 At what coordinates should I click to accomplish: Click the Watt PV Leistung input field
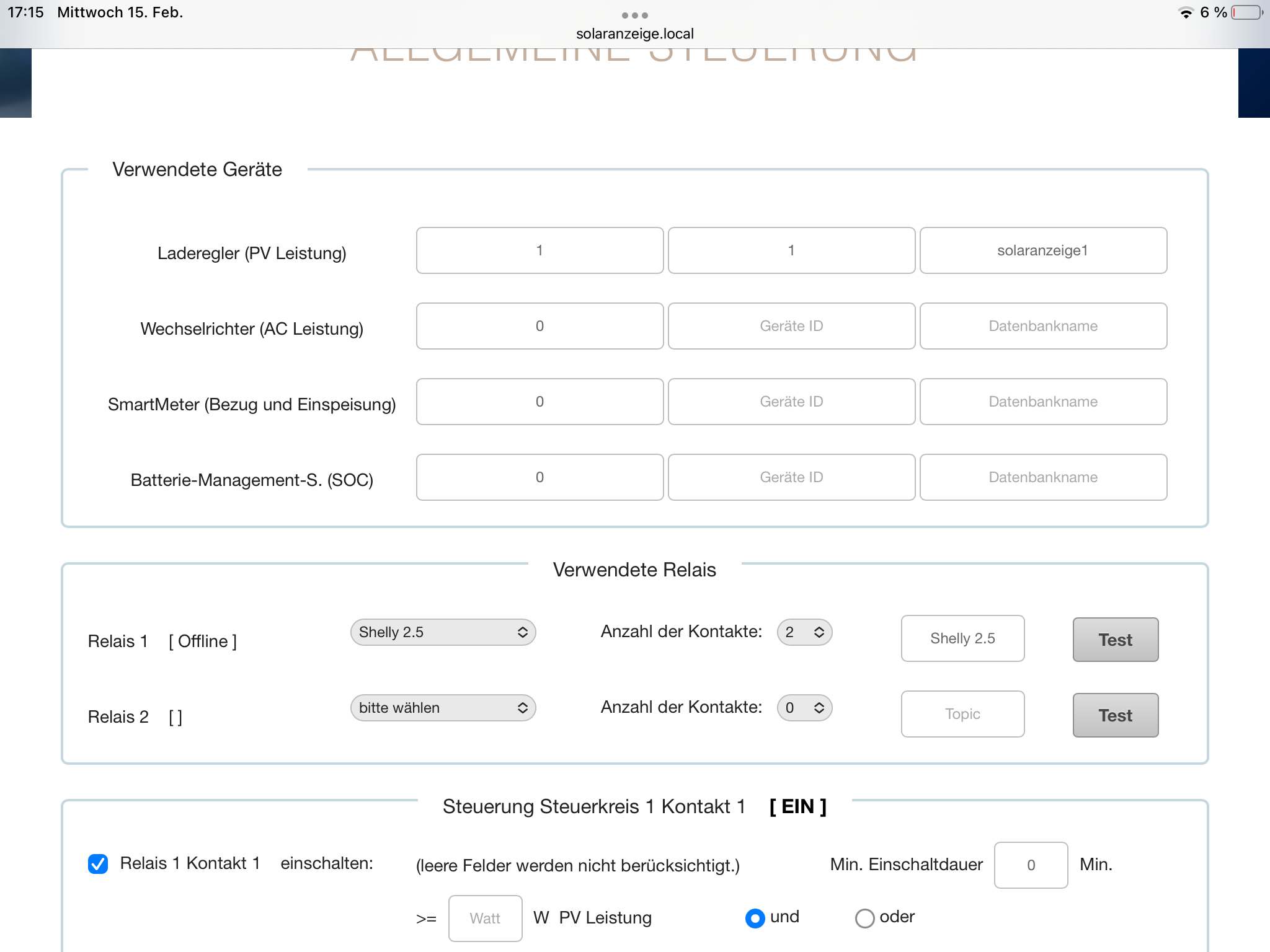[x=485, y=918]
